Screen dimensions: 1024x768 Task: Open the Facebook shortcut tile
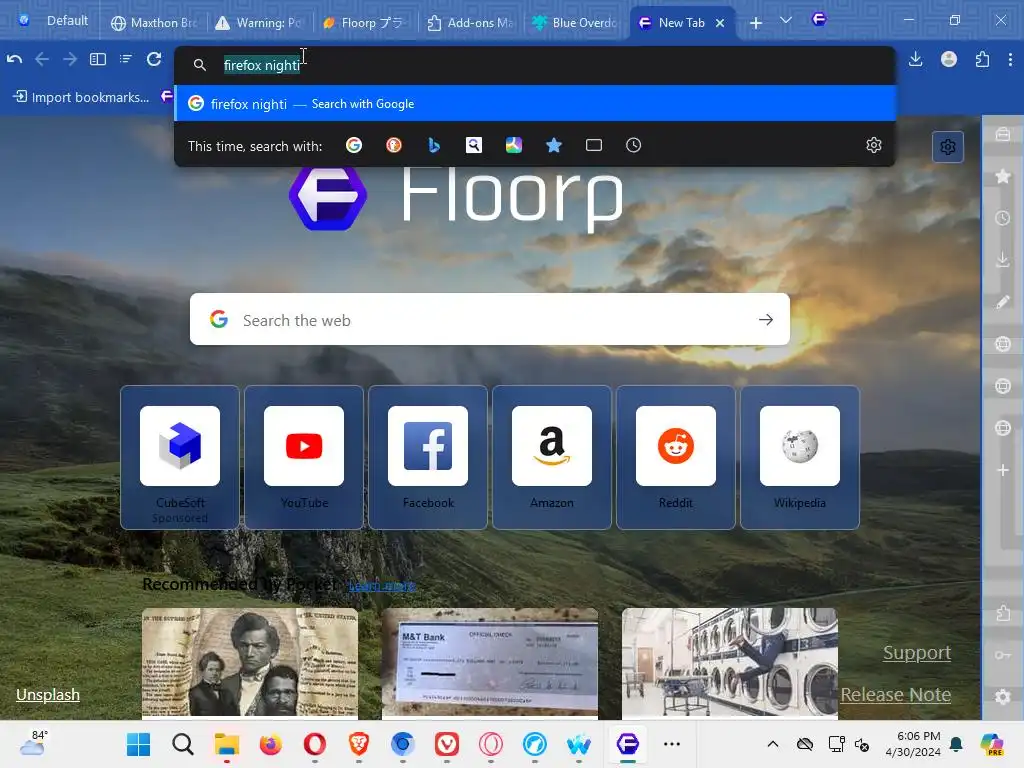pos(428,457)
